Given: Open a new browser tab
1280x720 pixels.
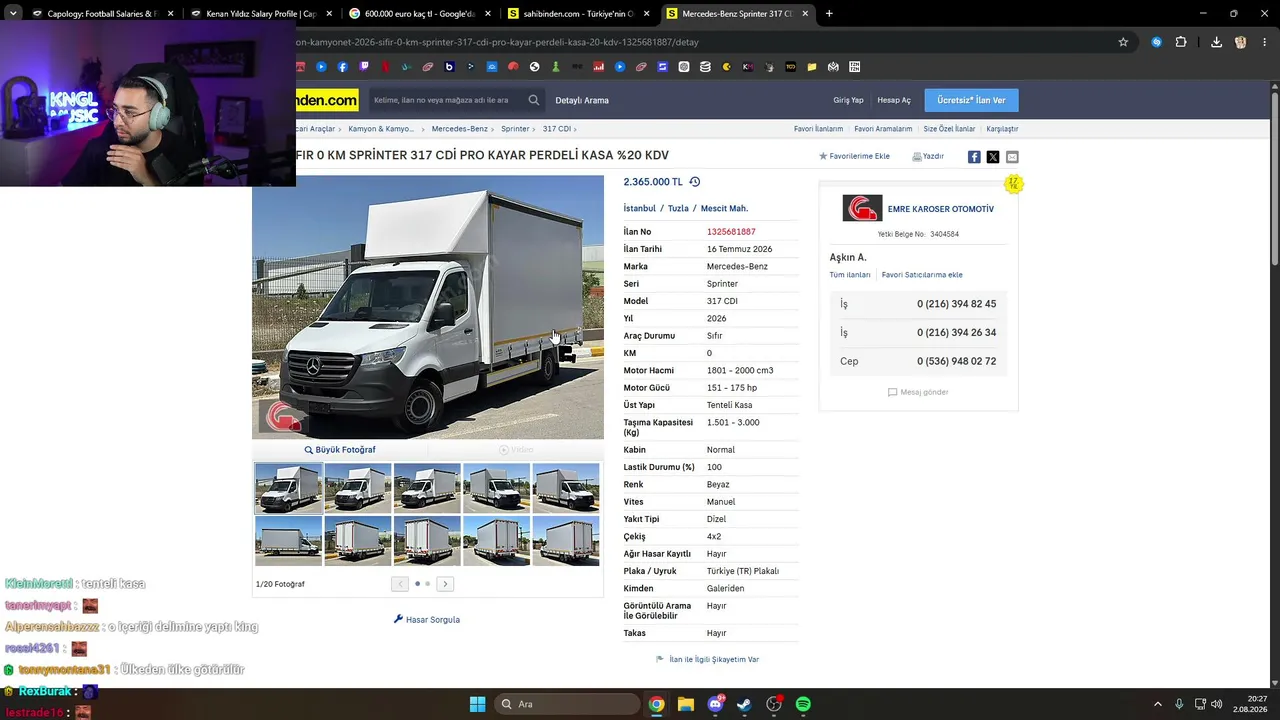Looking at the screenshot, I should (x=829, y=14).
